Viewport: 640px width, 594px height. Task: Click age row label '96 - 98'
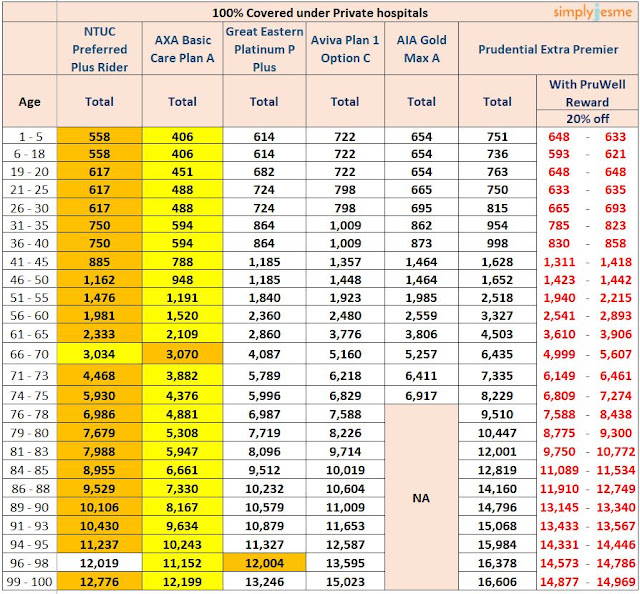[x=29, y=563]
